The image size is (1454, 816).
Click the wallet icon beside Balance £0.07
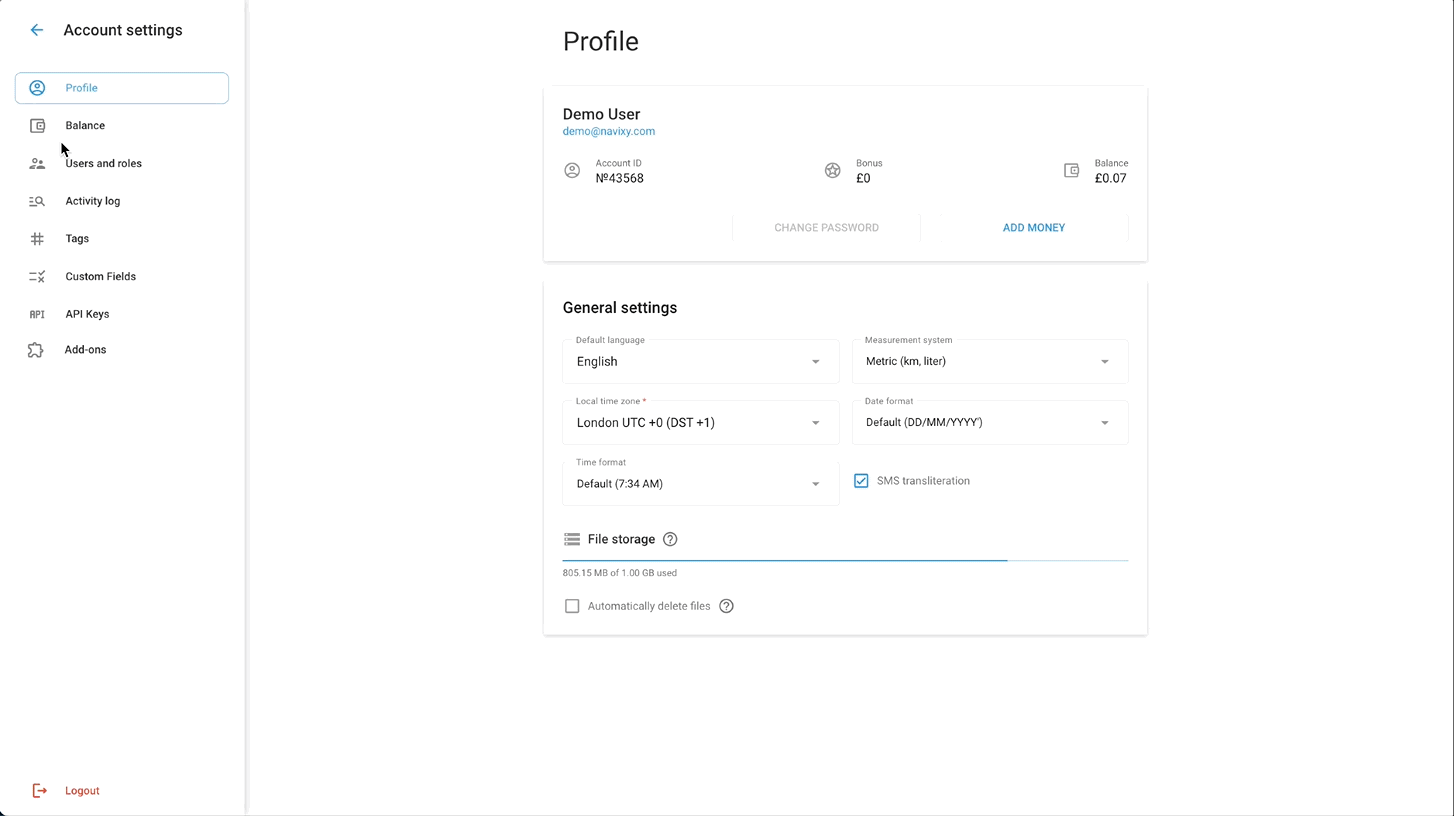pos(1071,171)
